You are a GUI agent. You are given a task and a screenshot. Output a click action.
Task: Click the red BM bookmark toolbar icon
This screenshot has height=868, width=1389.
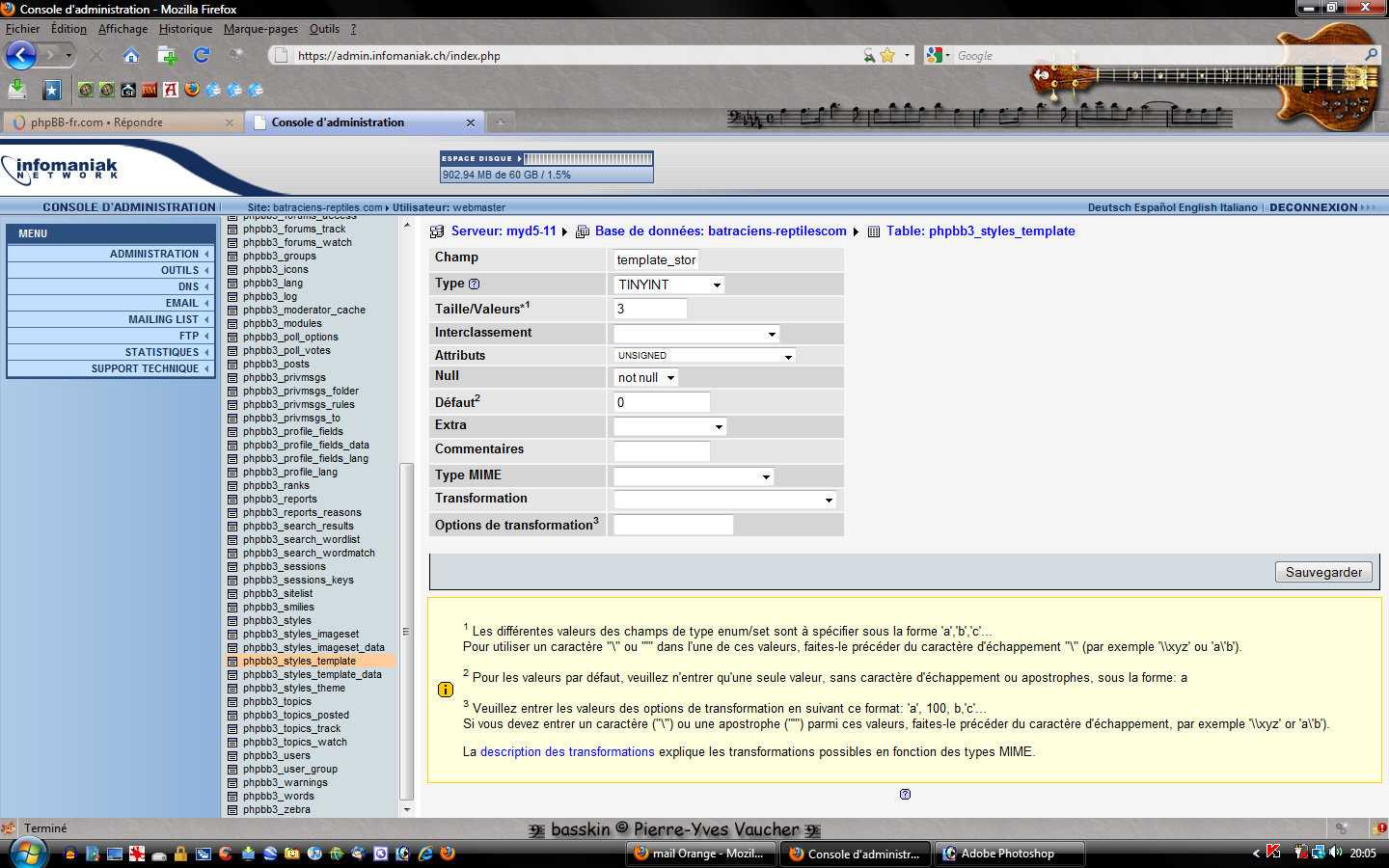point(150,90)
